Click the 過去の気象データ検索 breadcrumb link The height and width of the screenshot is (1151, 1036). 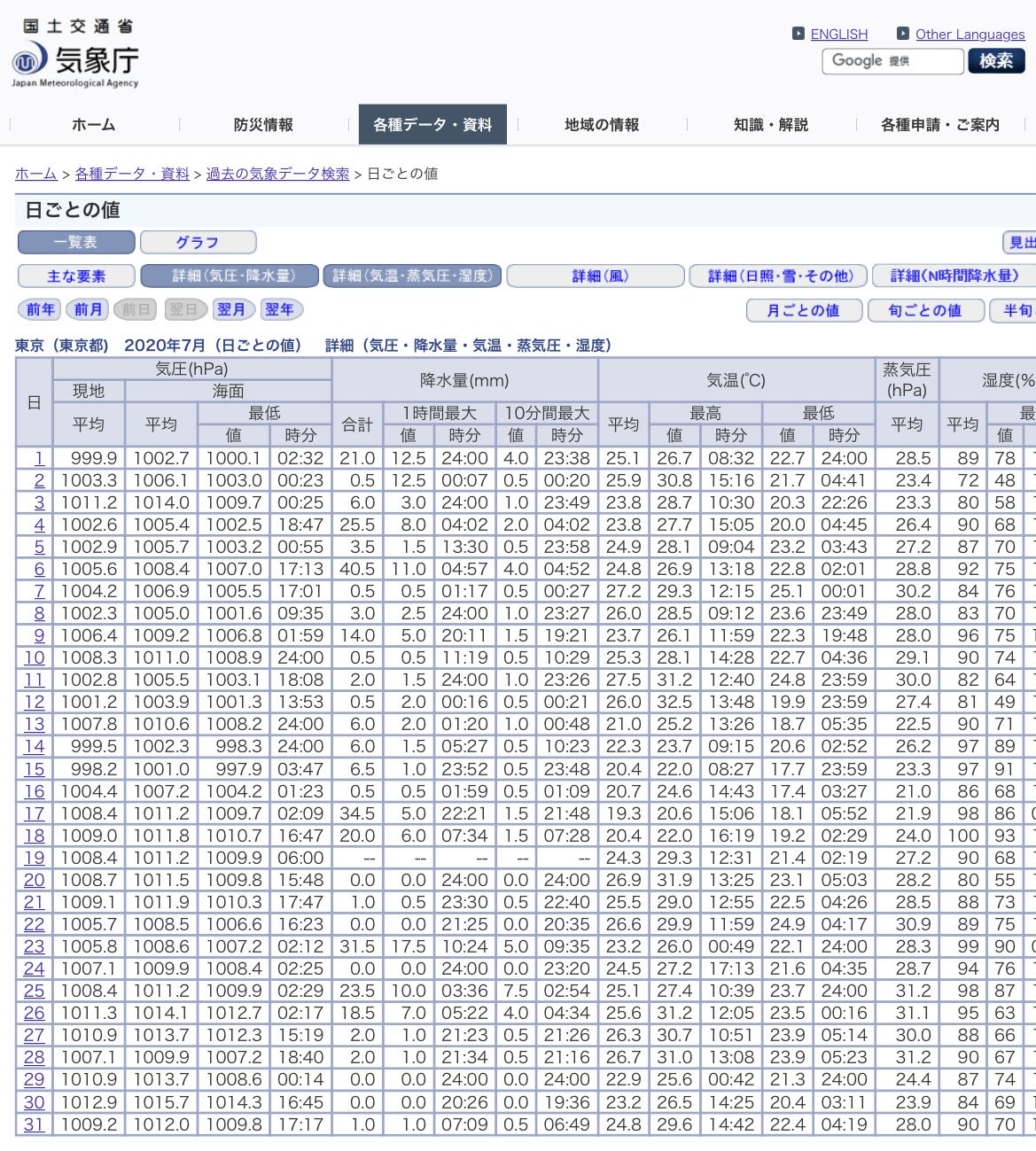277,174
